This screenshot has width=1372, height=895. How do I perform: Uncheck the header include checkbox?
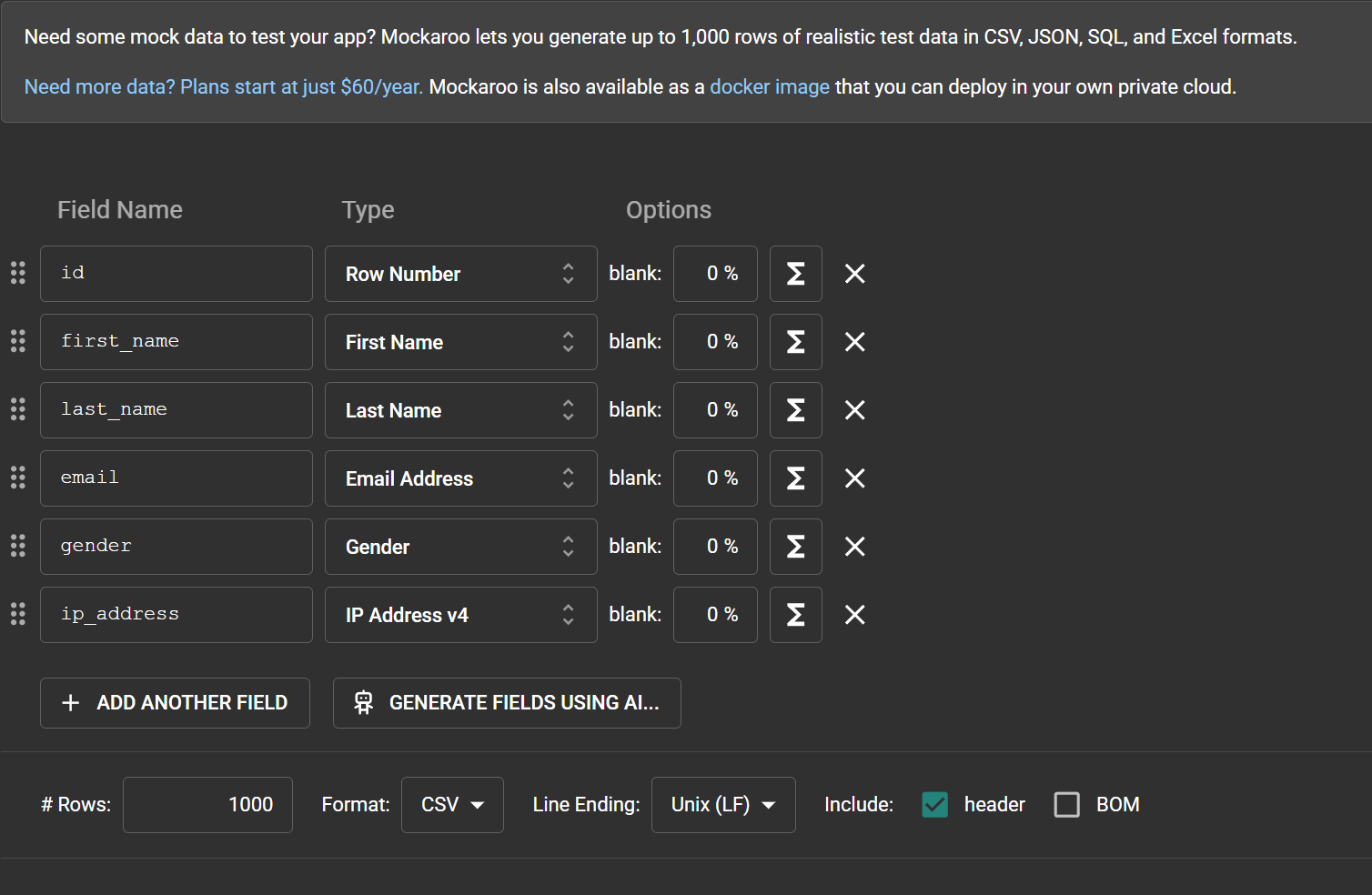coord(934,805)
